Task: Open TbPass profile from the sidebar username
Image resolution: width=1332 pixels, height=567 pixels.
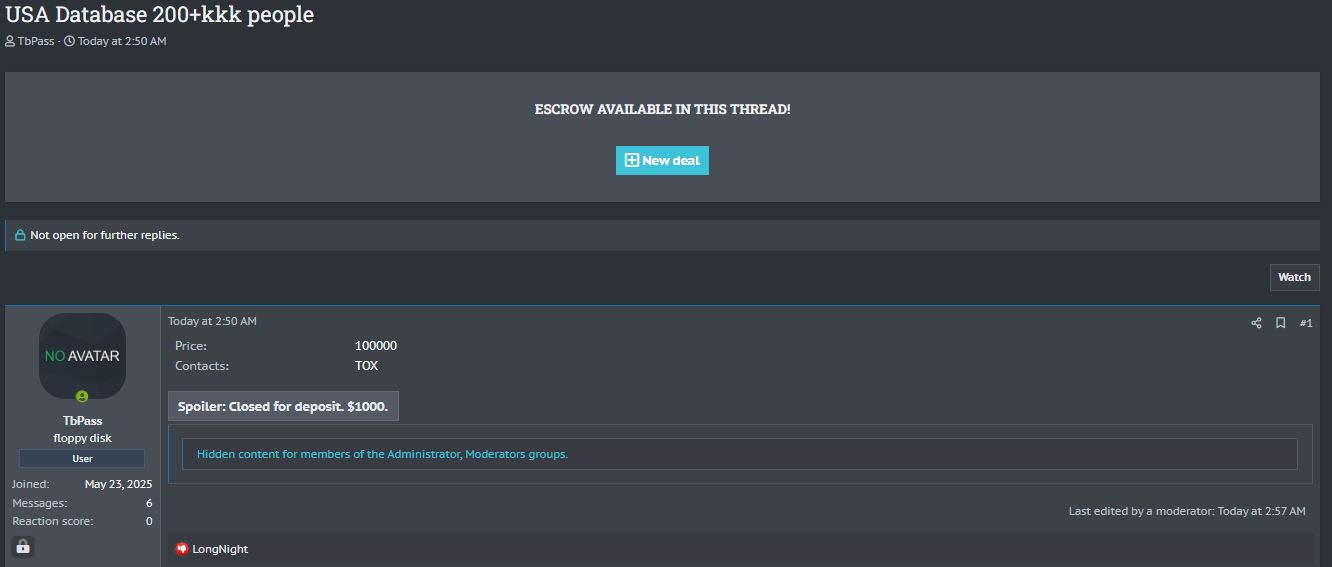Action: pos(82,421)
